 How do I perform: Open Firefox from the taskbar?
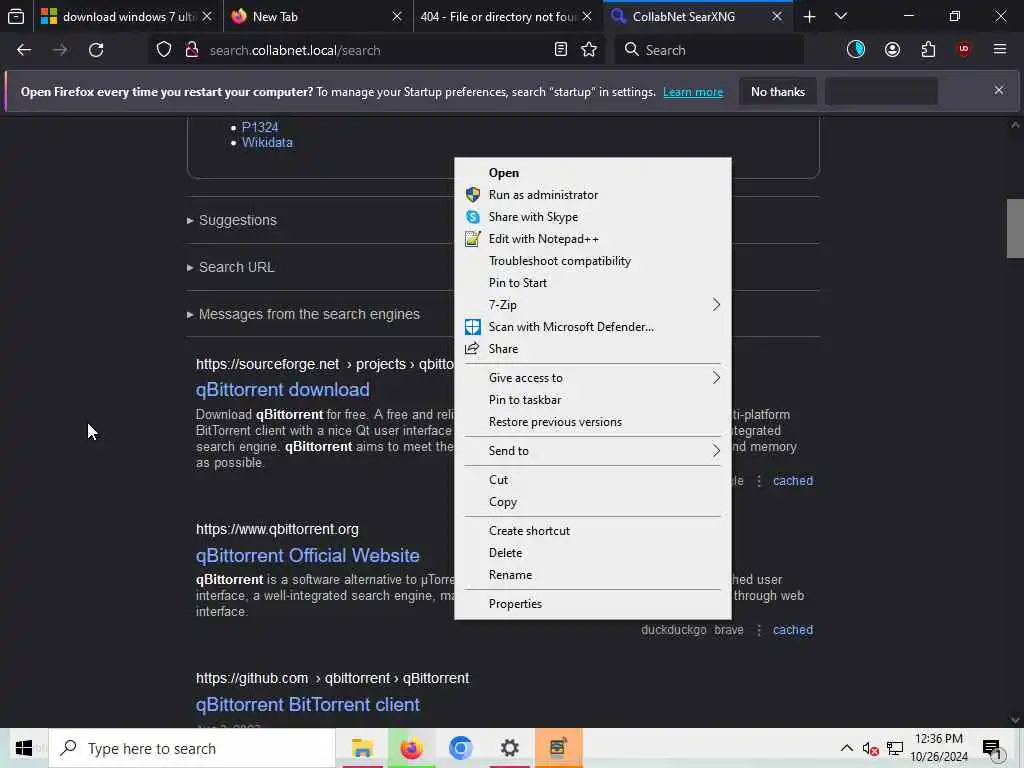(x=411, y=748)
